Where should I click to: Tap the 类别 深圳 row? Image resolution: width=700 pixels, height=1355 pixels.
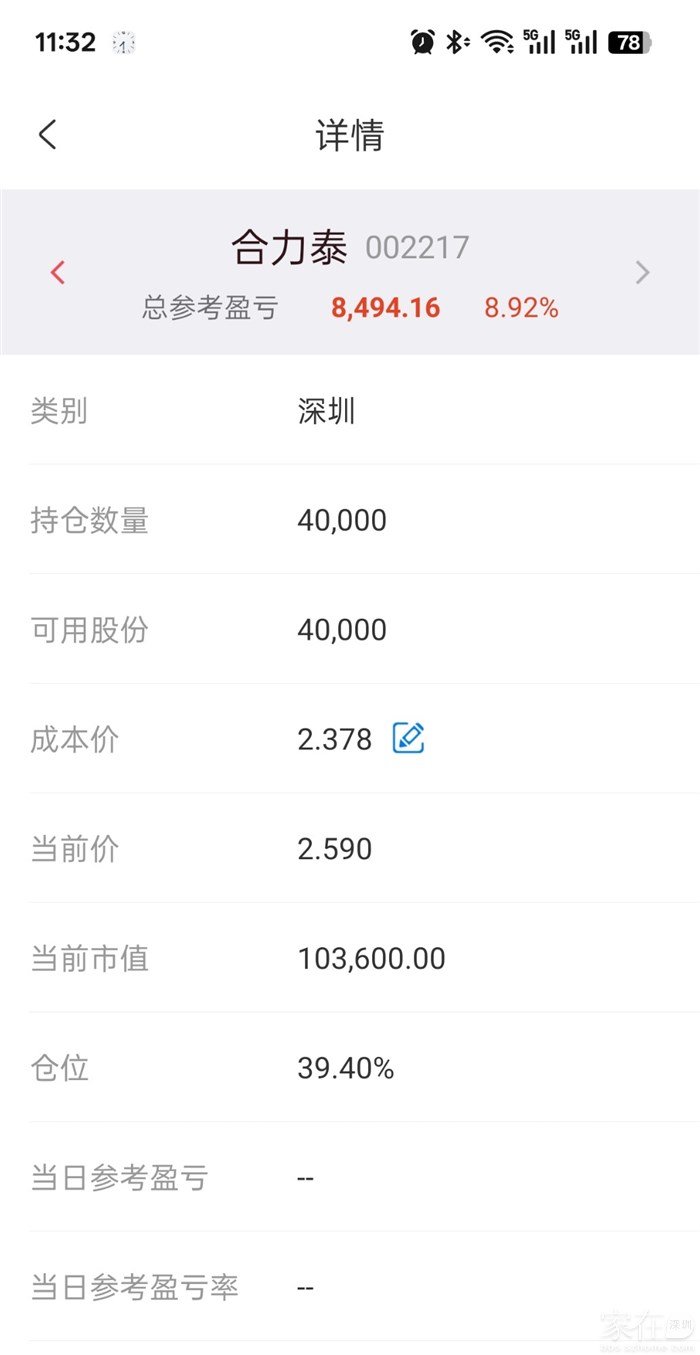click(350, 411)
